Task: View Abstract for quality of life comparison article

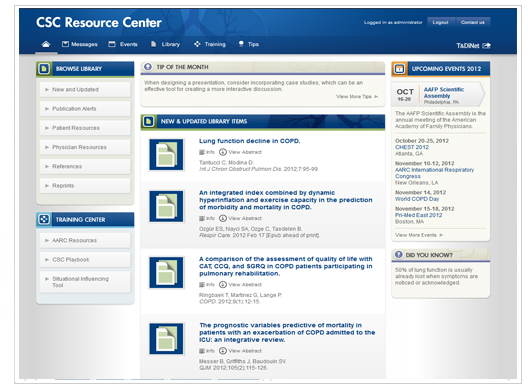Action: [x=240, y=285]
